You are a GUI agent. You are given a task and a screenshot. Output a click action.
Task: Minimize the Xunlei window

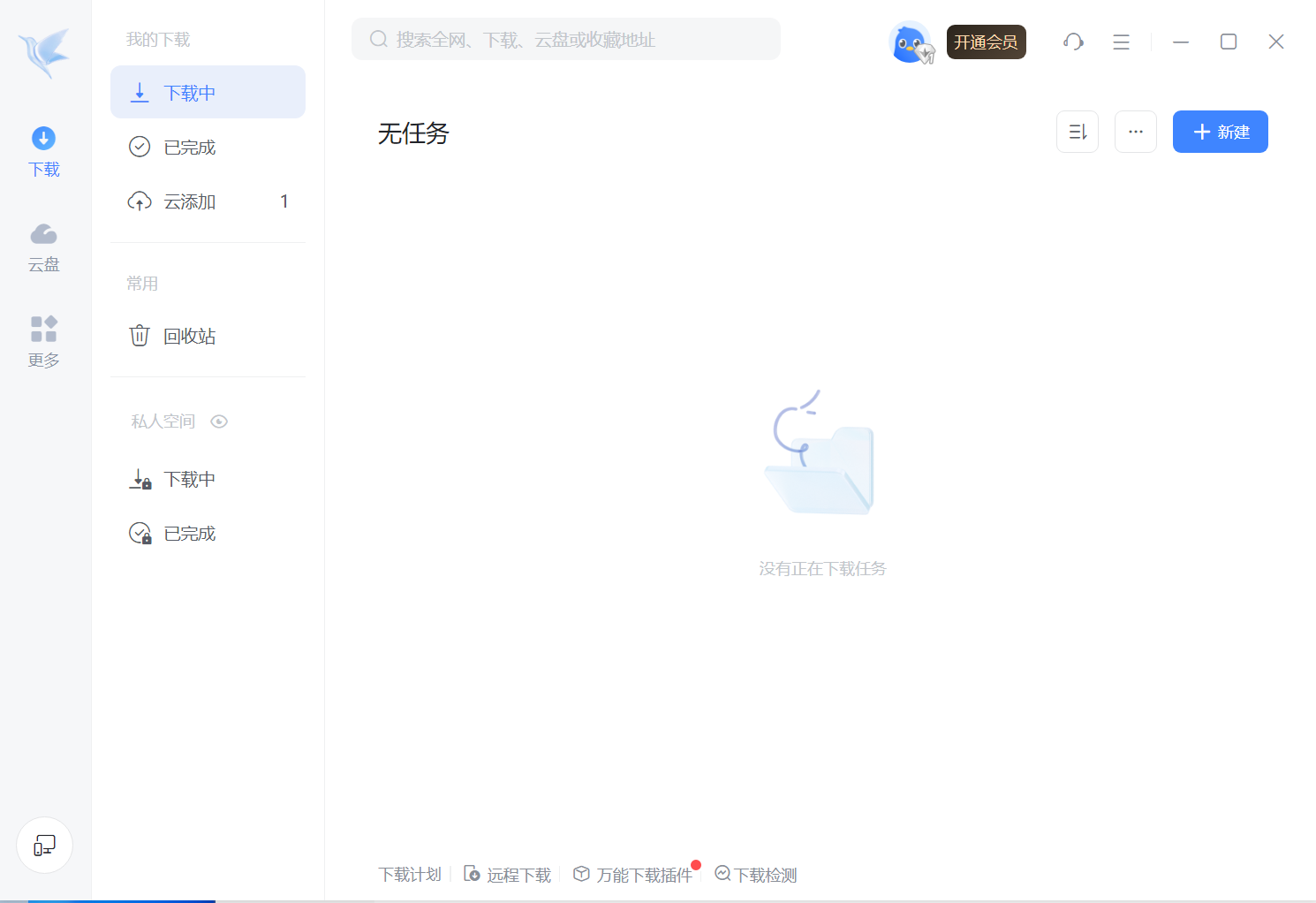(1181, 42)
